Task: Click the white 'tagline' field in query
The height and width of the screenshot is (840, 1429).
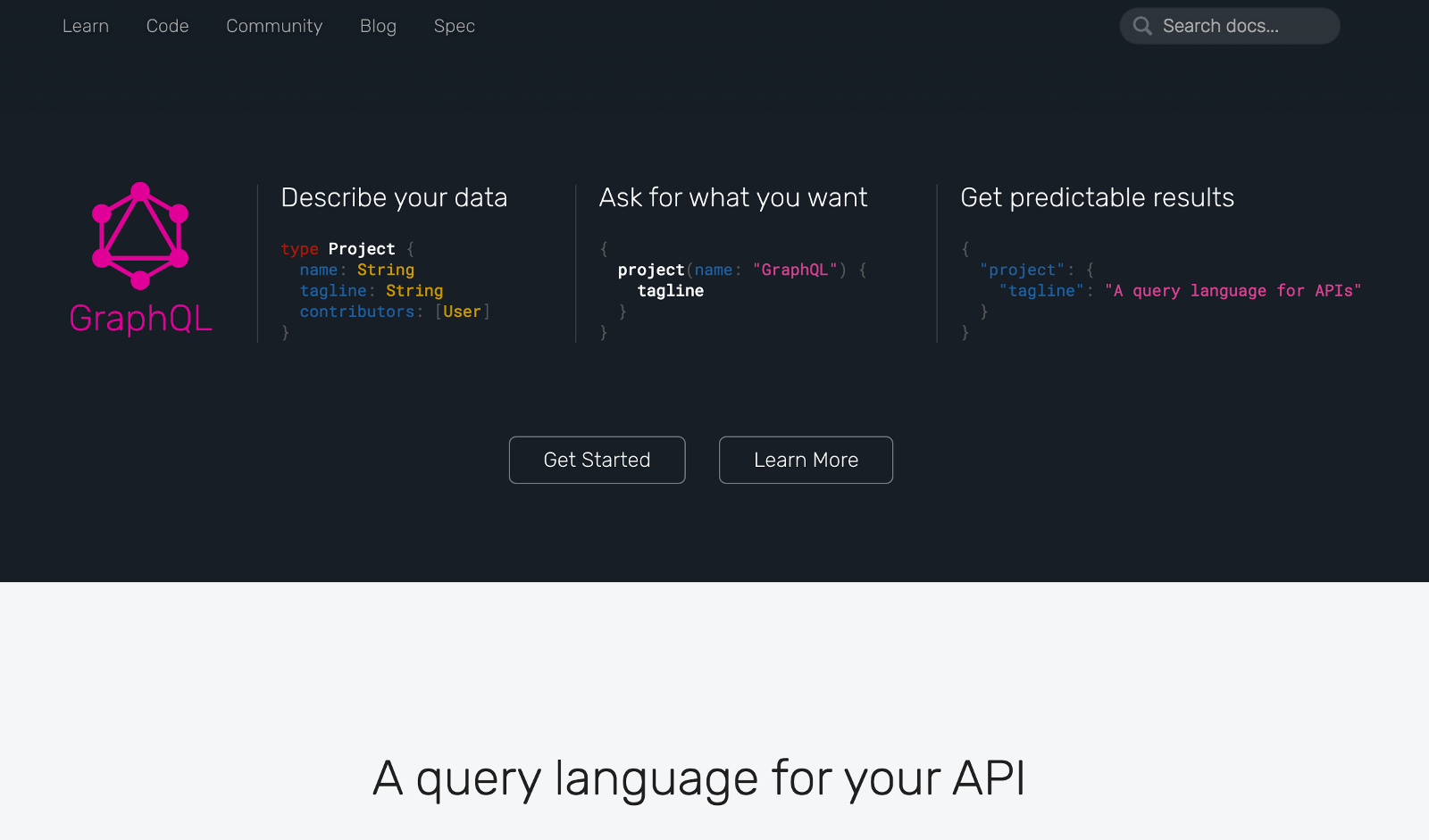Action: click(671, 290)
